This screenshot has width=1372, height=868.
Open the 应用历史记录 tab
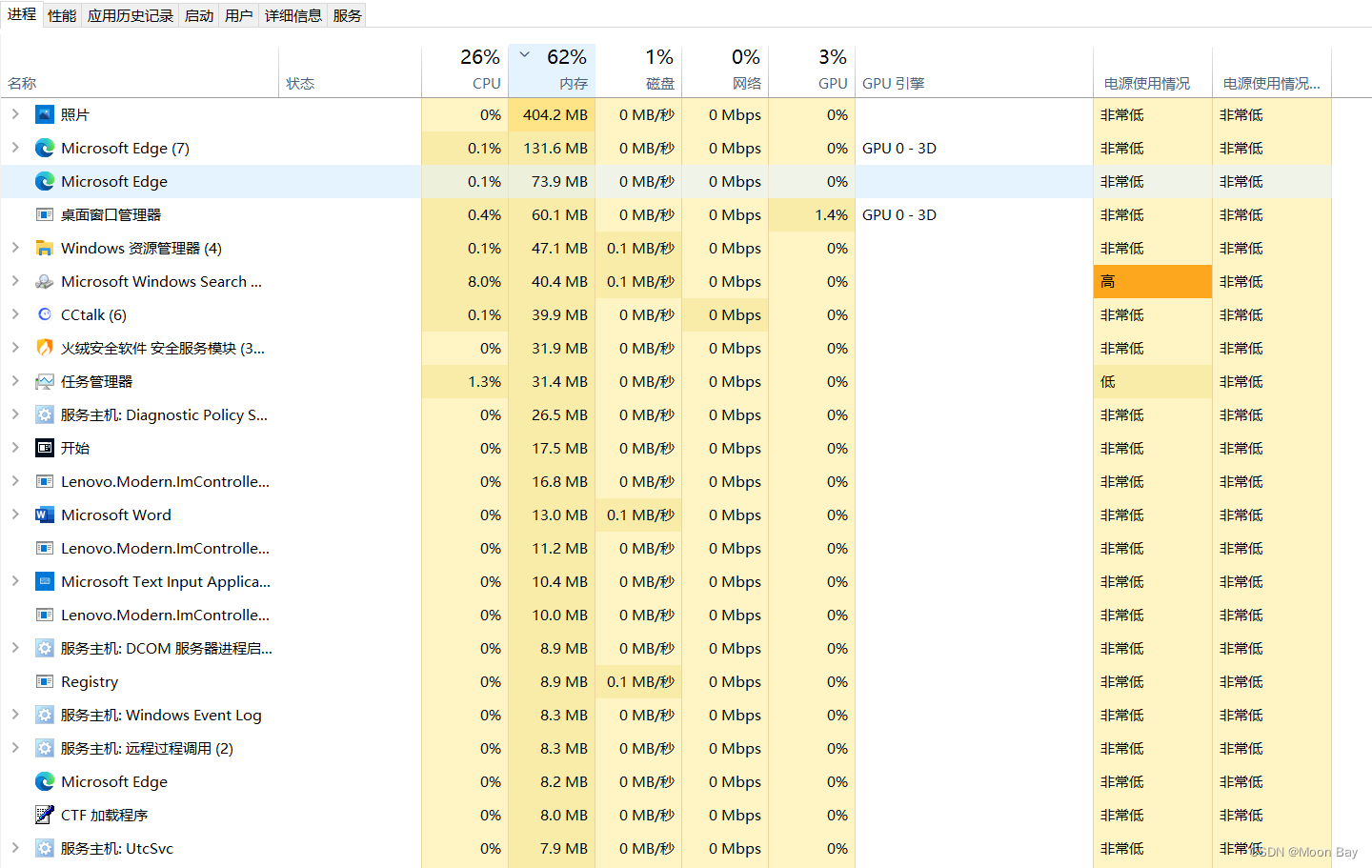[x=131, y=15]
